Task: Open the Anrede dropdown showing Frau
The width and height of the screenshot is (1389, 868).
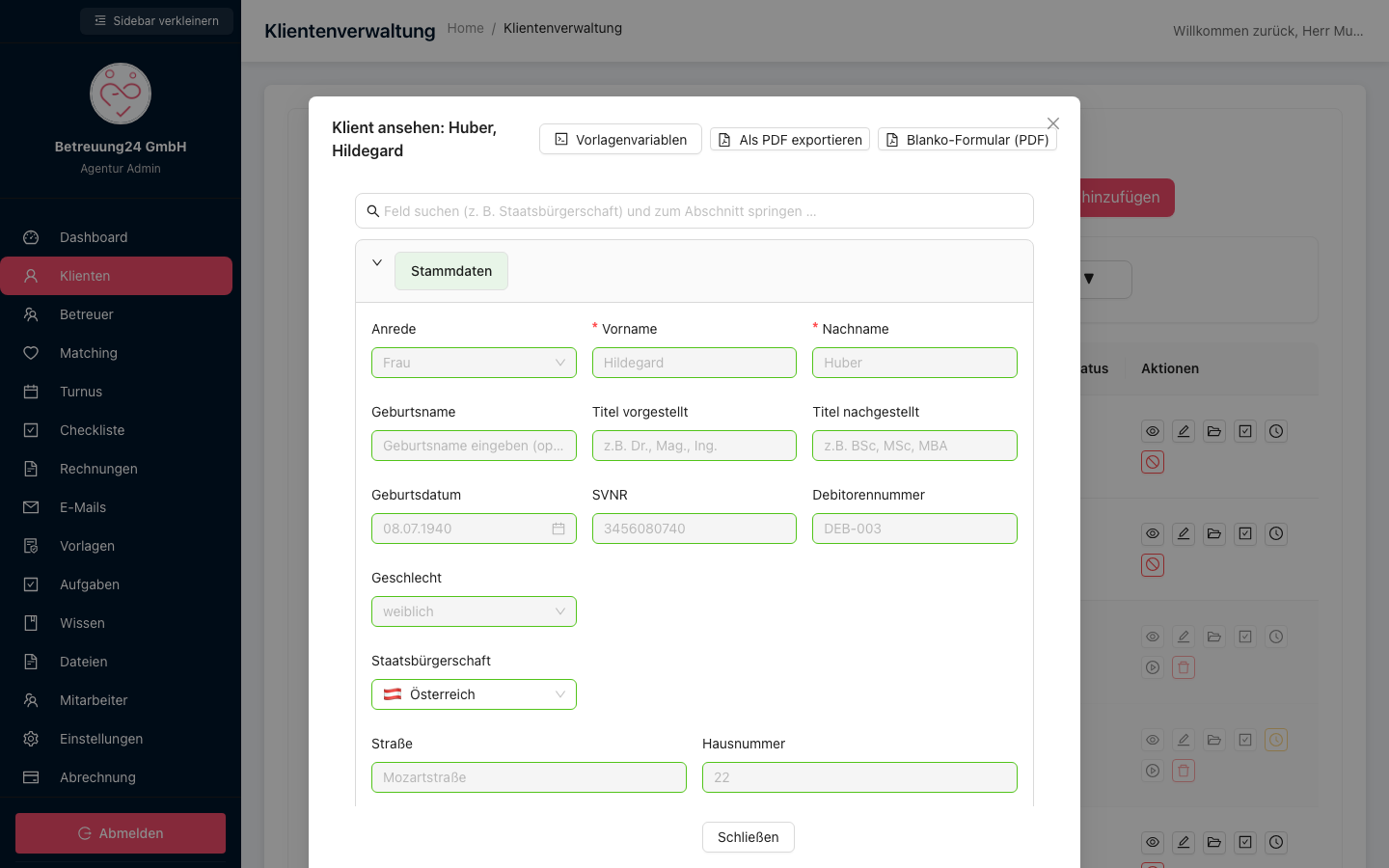Action: (474, 363)
